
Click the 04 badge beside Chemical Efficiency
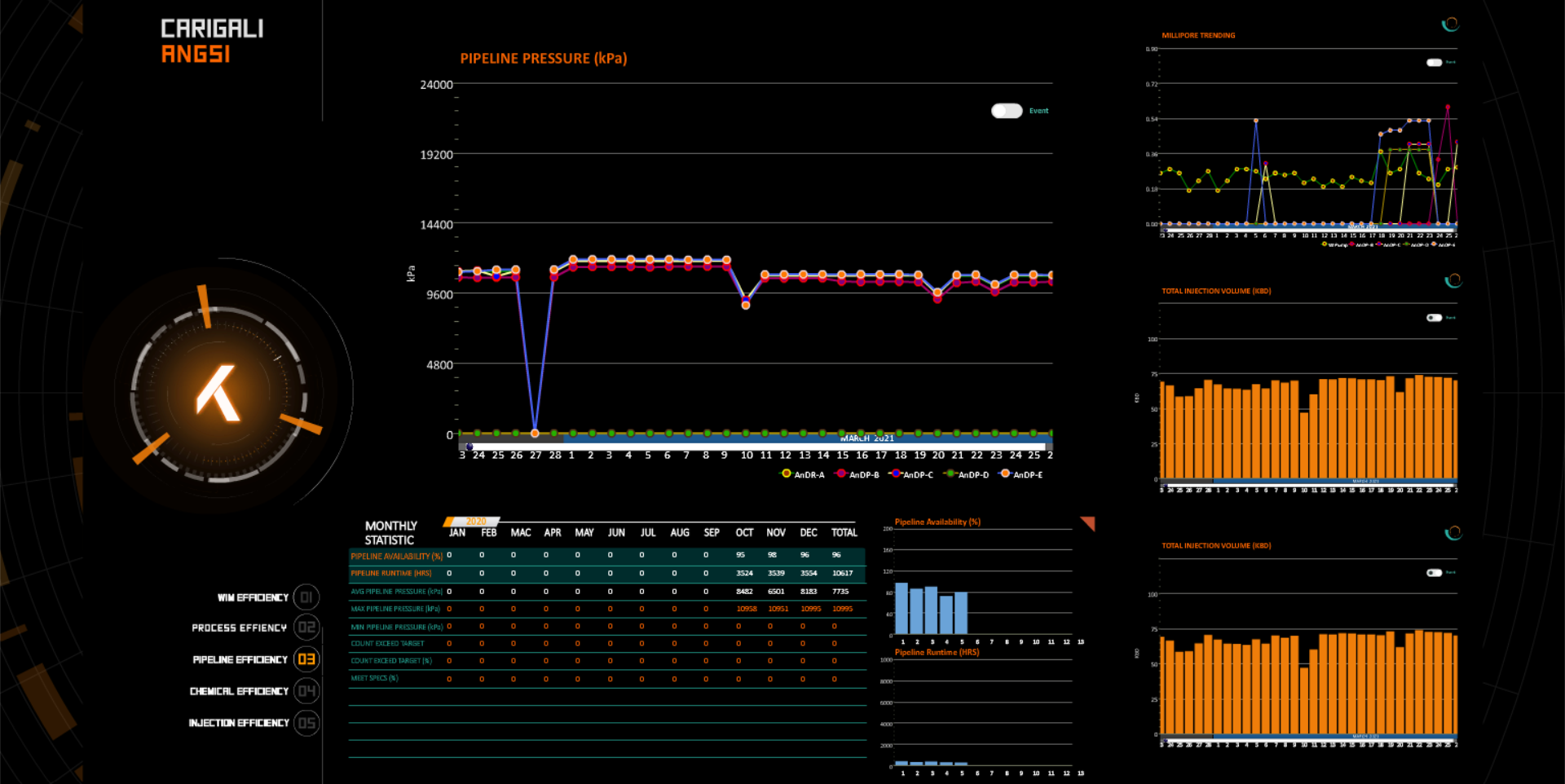pyautogui.click(x=306, y=691)
